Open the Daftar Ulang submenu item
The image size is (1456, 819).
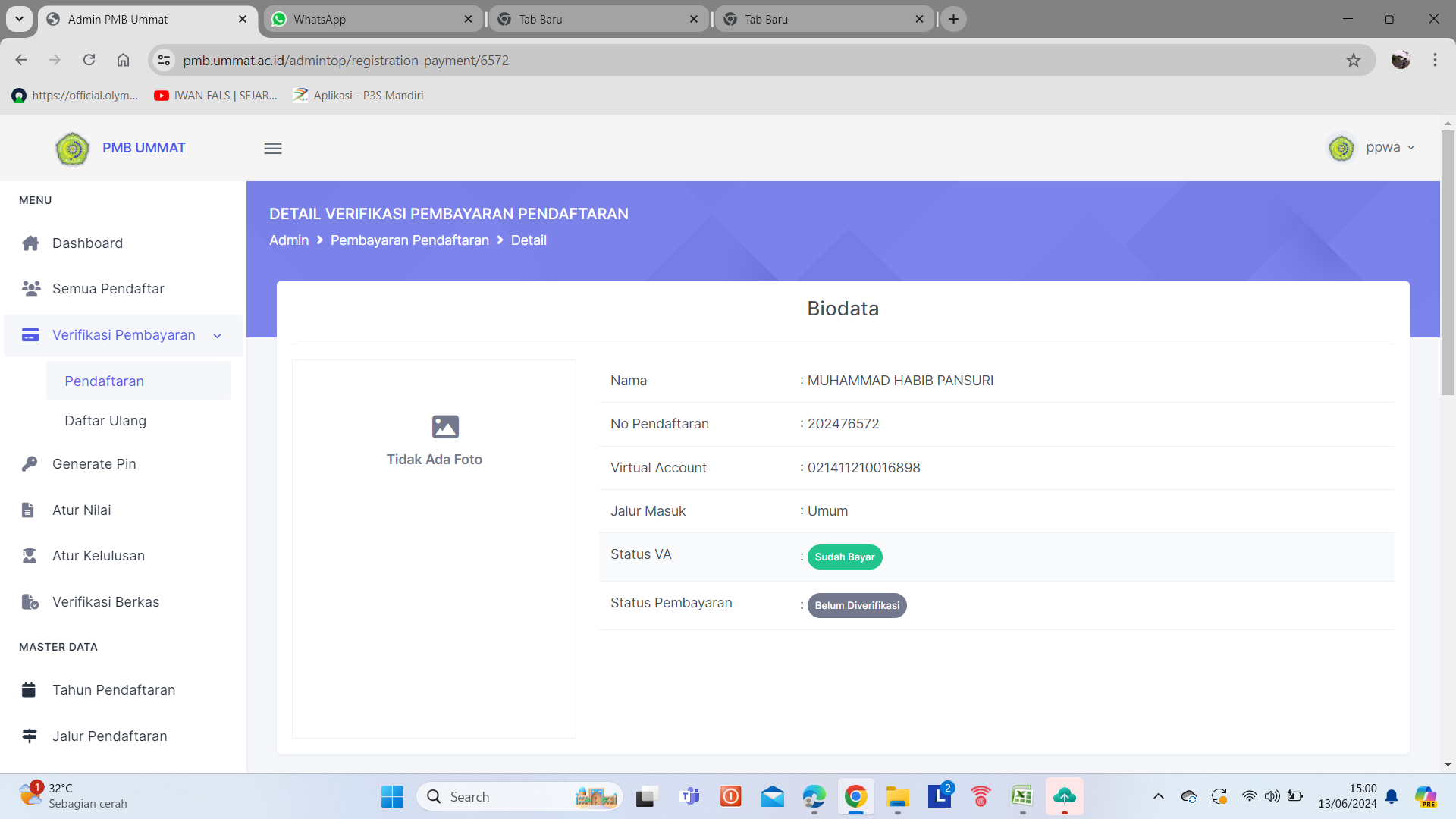point(105,421)
